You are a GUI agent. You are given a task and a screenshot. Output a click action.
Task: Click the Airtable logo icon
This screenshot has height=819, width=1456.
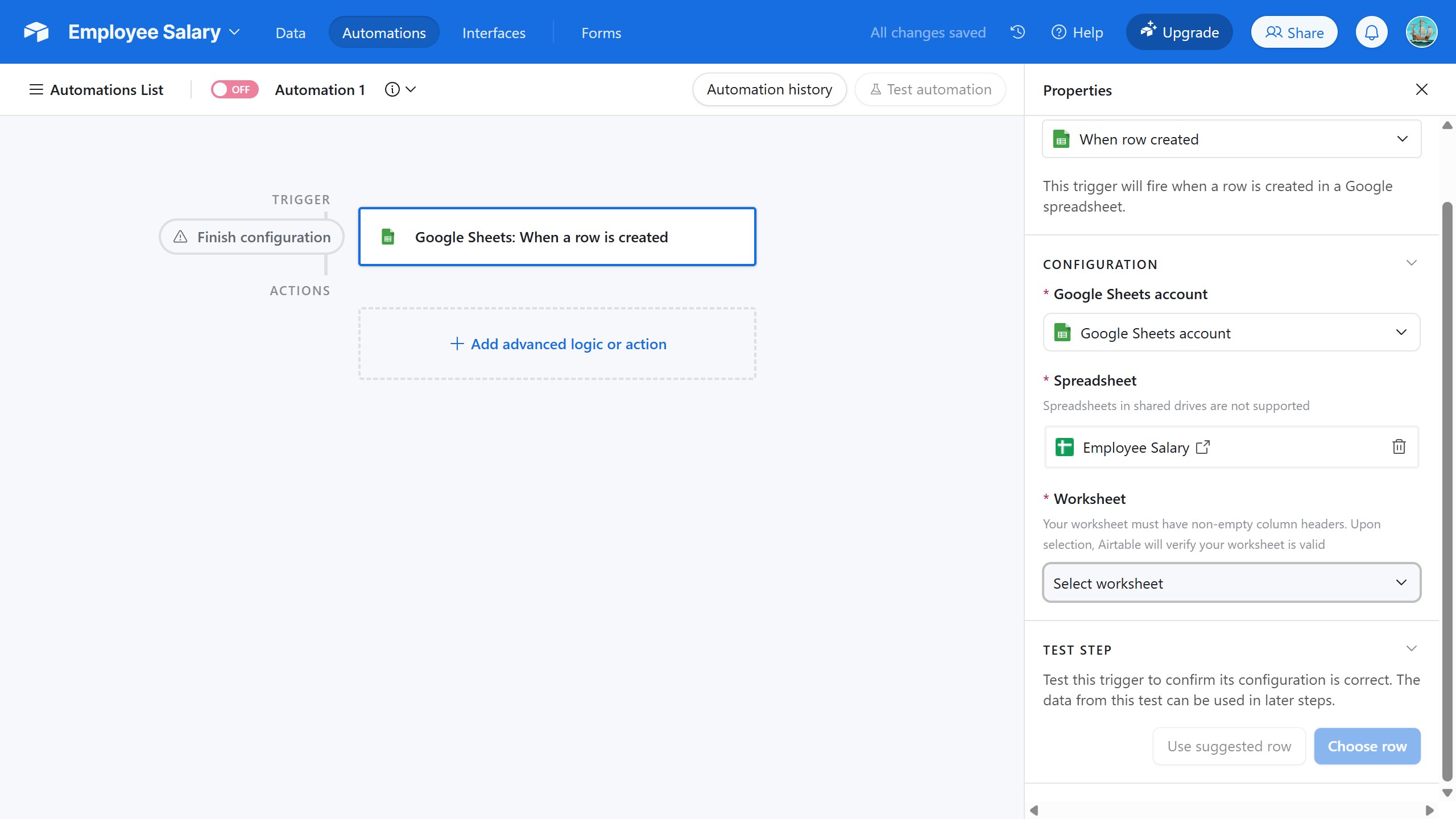[36, 32]
